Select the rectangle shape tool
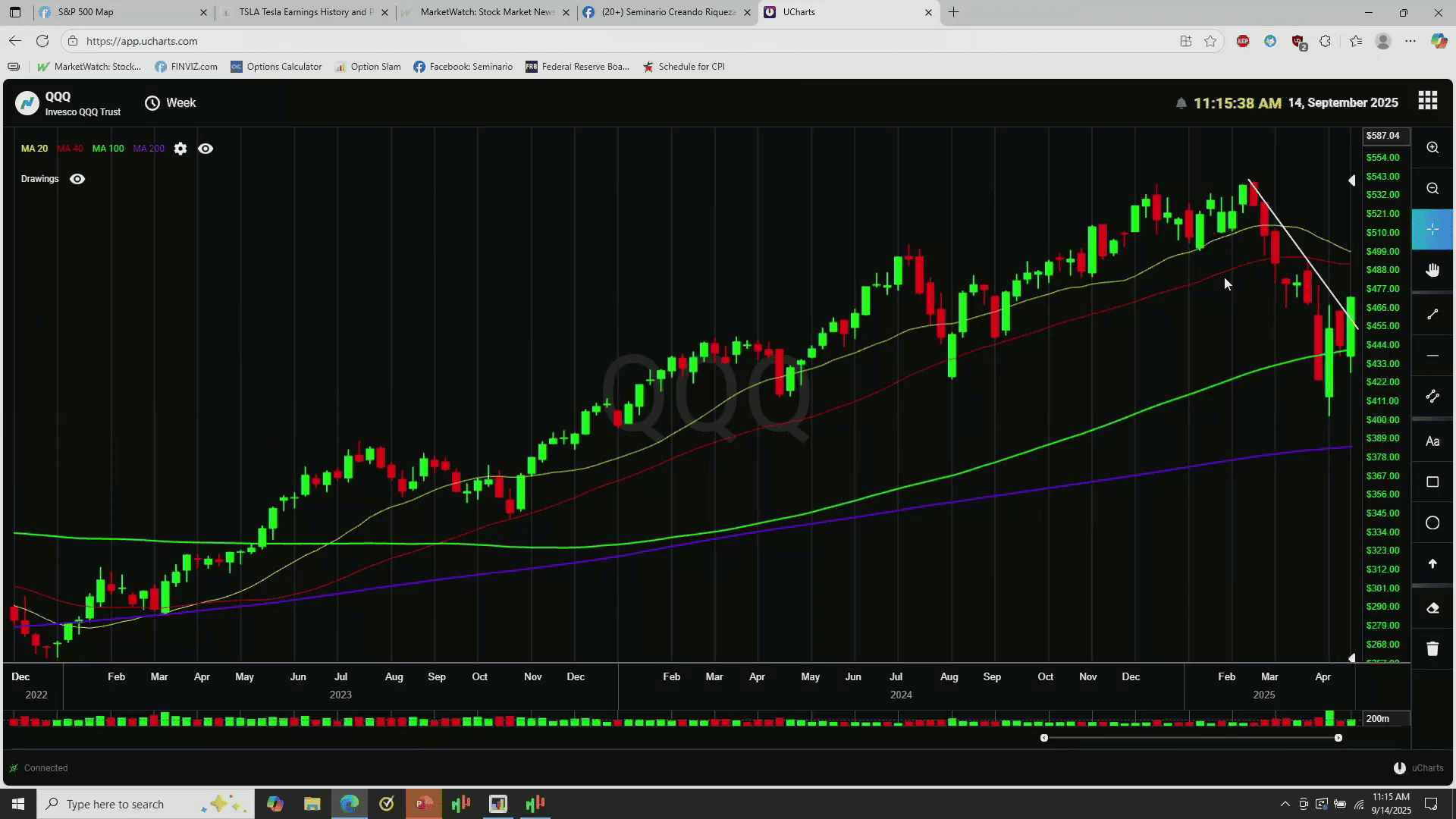Viewport: 1456px width, 819px height. tap(1432, 482)
